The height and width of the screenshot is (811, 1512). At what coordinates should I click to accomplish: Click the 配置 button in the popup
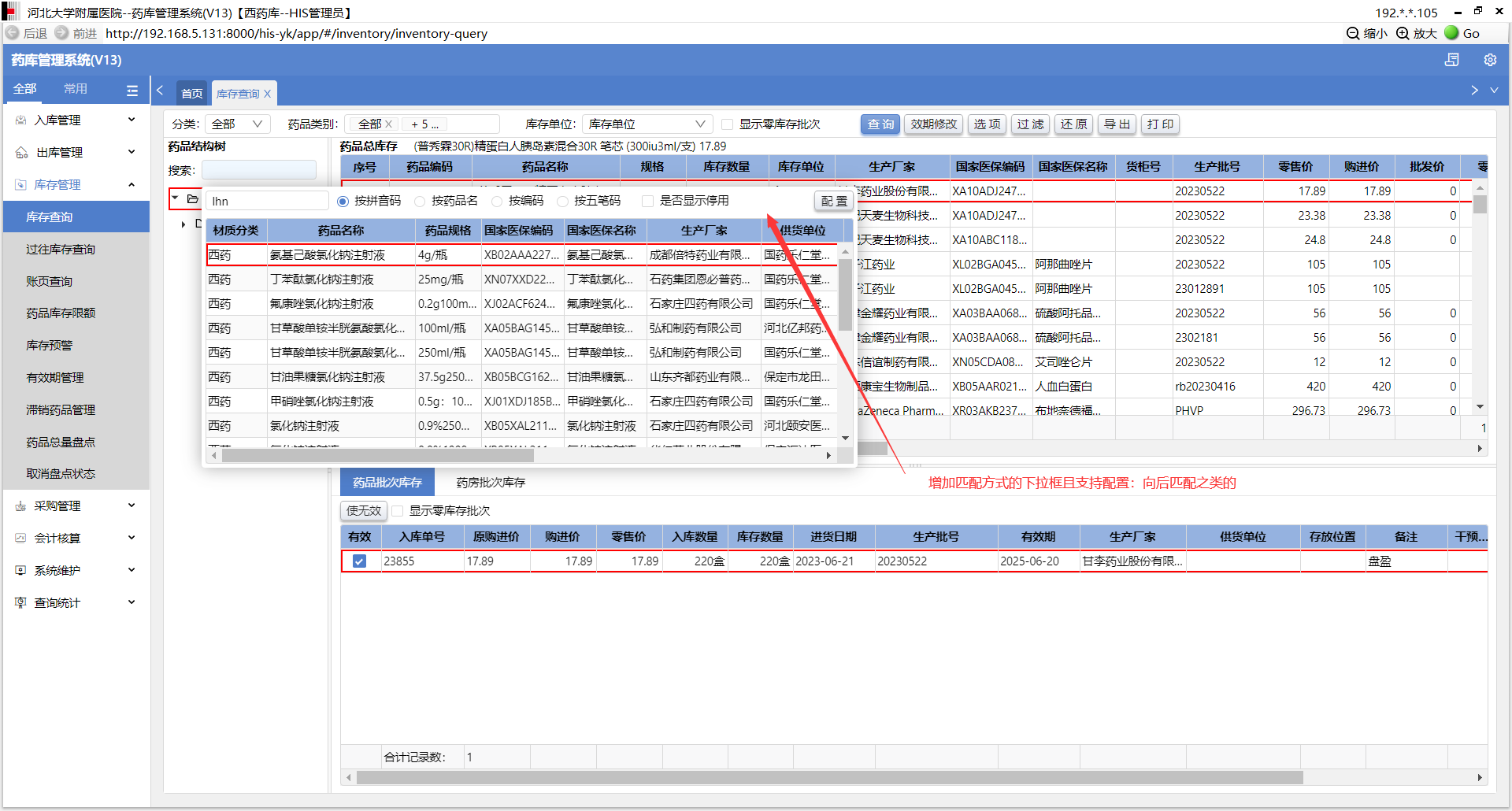point(834,202)
